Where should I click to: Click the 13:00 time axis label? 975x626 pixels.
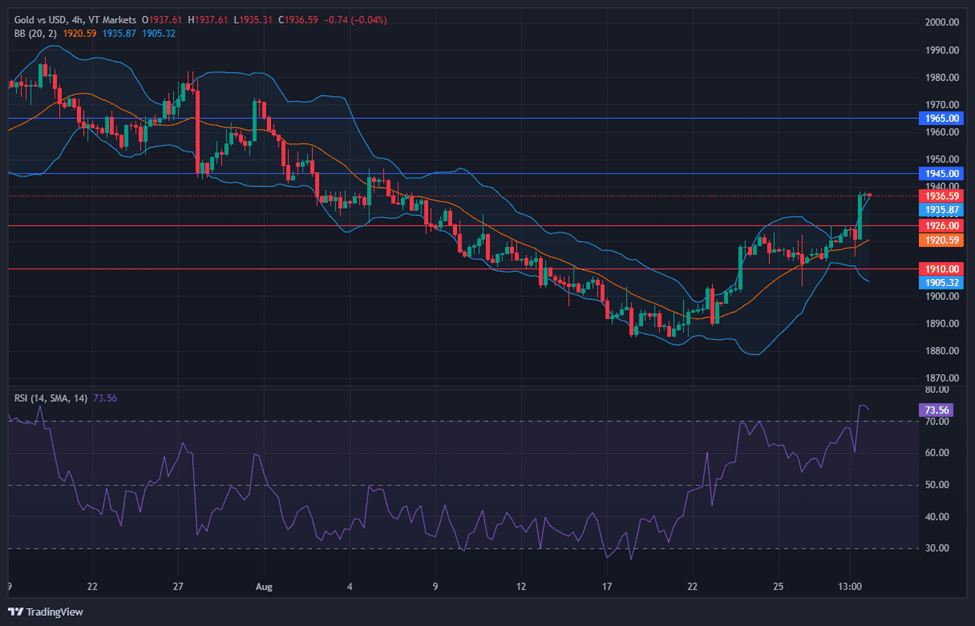[851, 586]
